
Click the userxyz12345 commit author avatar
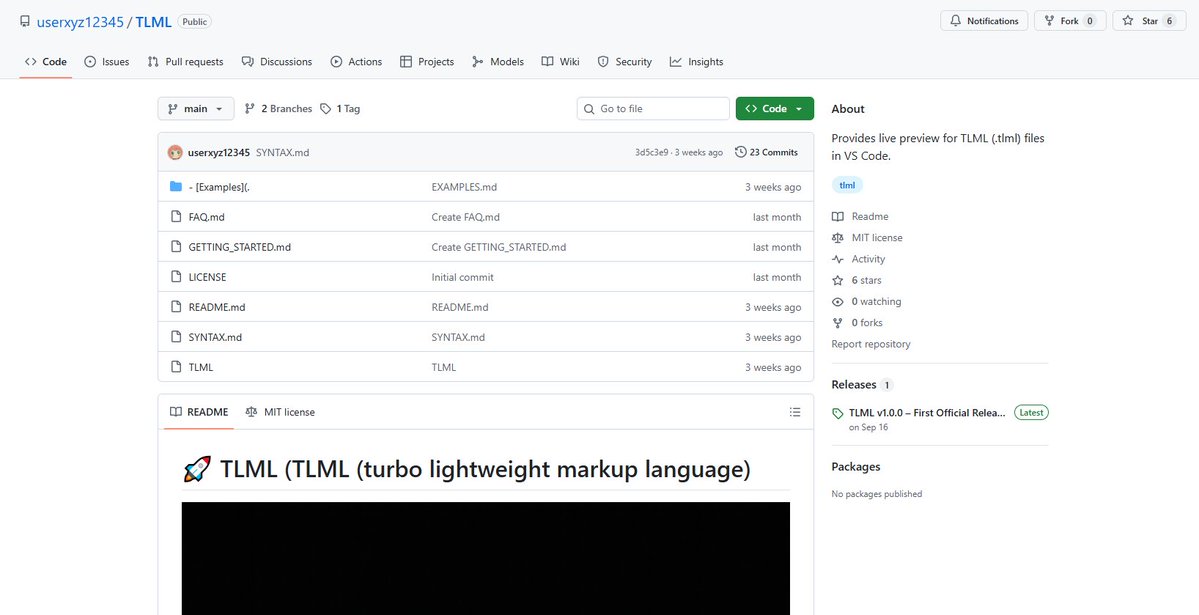[175, 152]
